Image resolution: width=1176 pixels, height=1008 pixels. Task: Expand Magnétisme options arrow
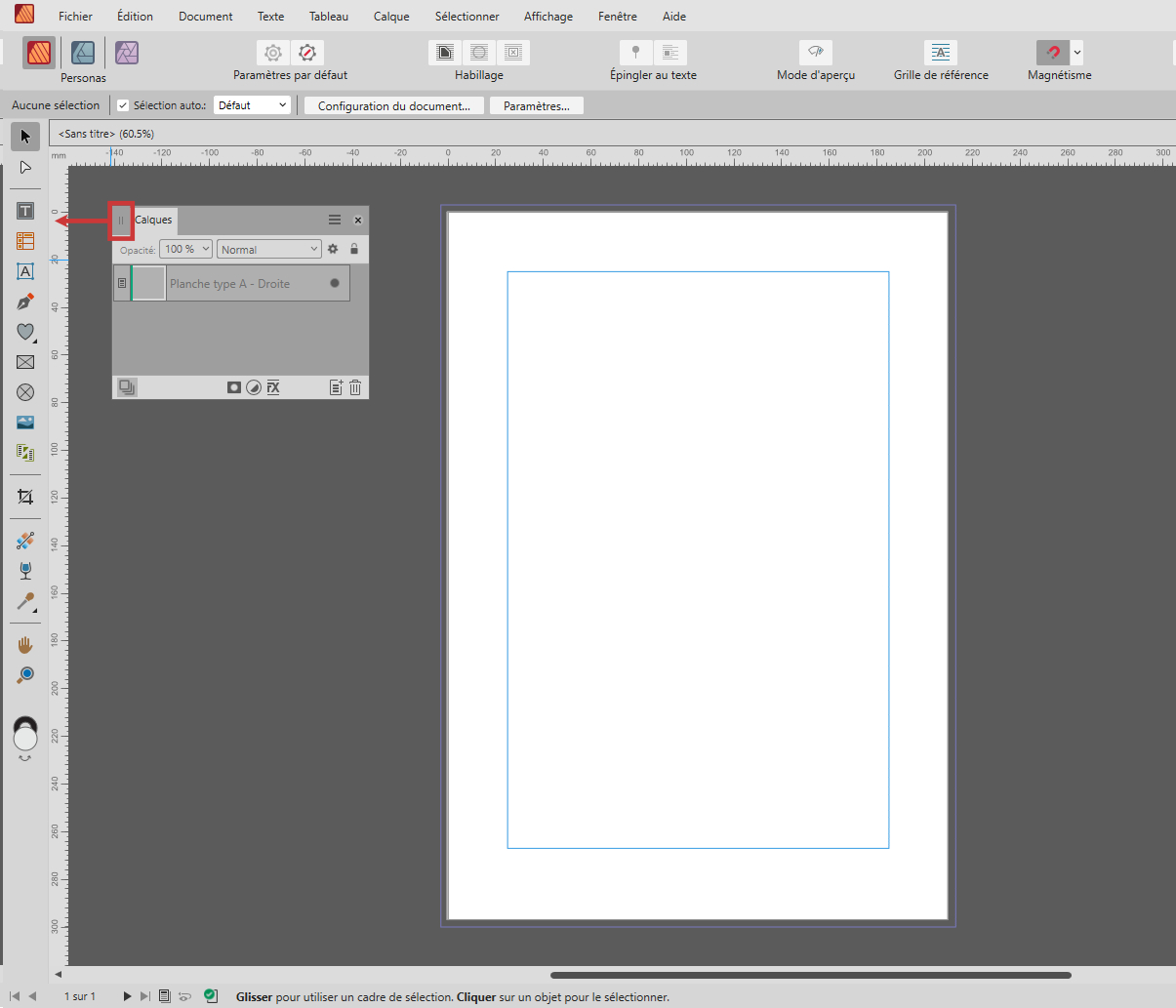1077,53
